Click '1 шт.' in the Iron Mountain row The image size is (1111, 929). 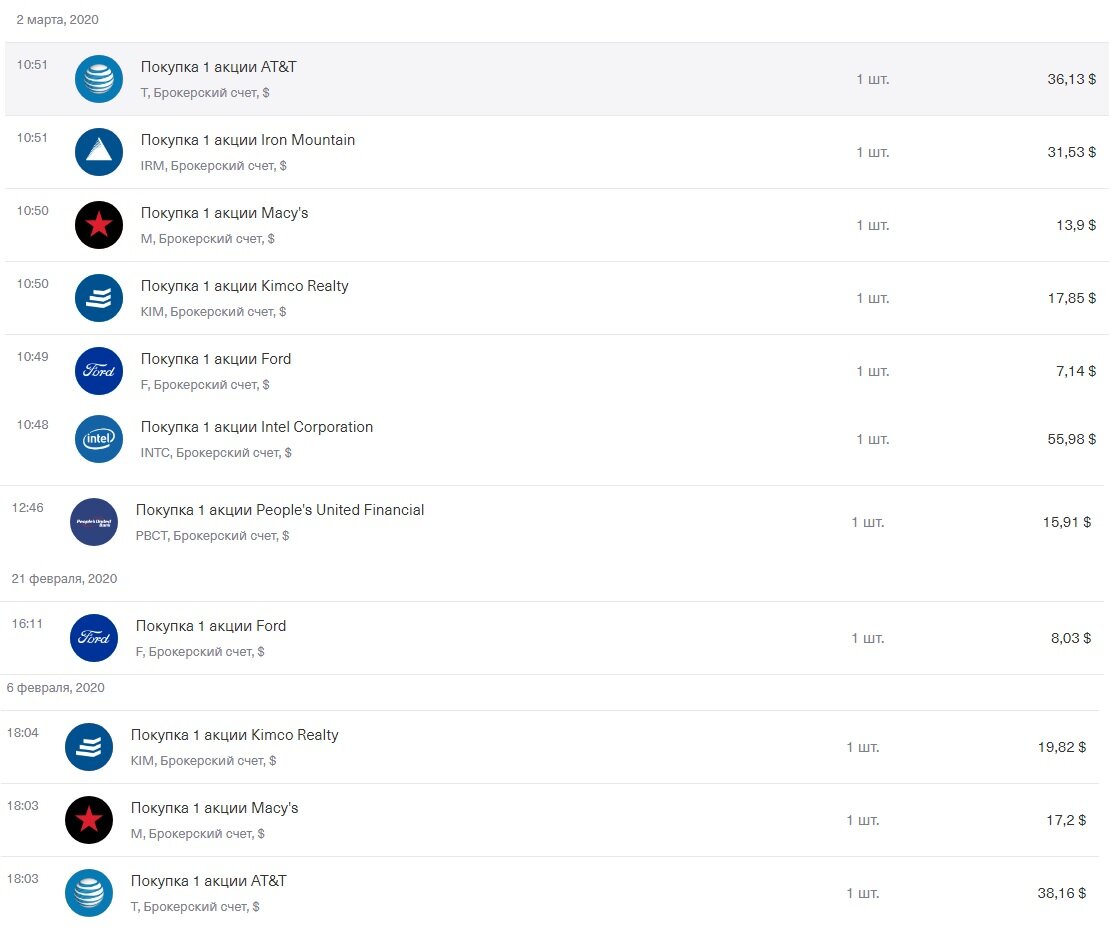[873, 152]
